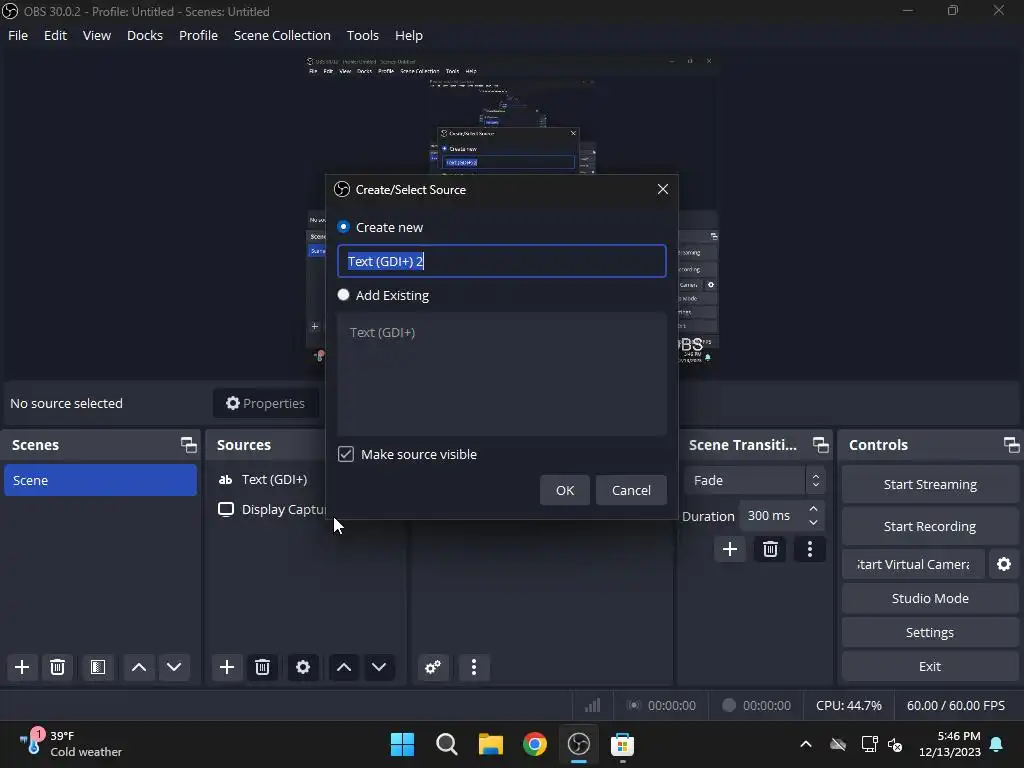Open File Explorer from taskbar
Viewport: 1024px width, 768px height.
click(490, 744)
